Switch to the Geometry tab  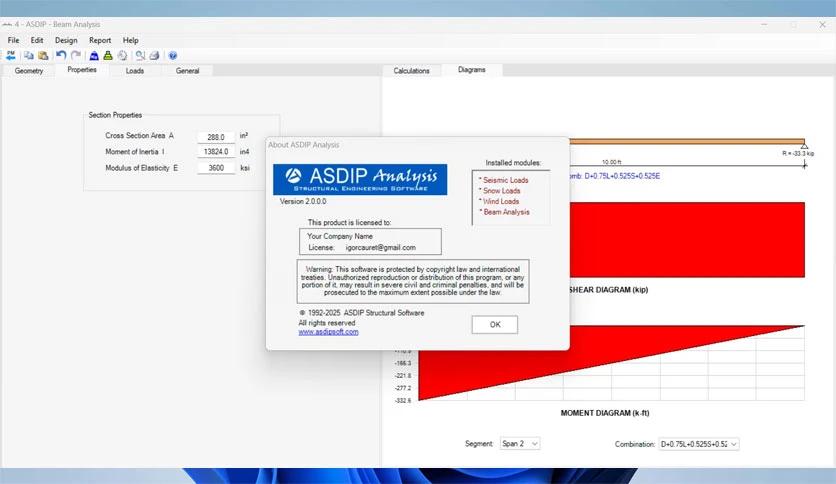(x=29, y=71)
